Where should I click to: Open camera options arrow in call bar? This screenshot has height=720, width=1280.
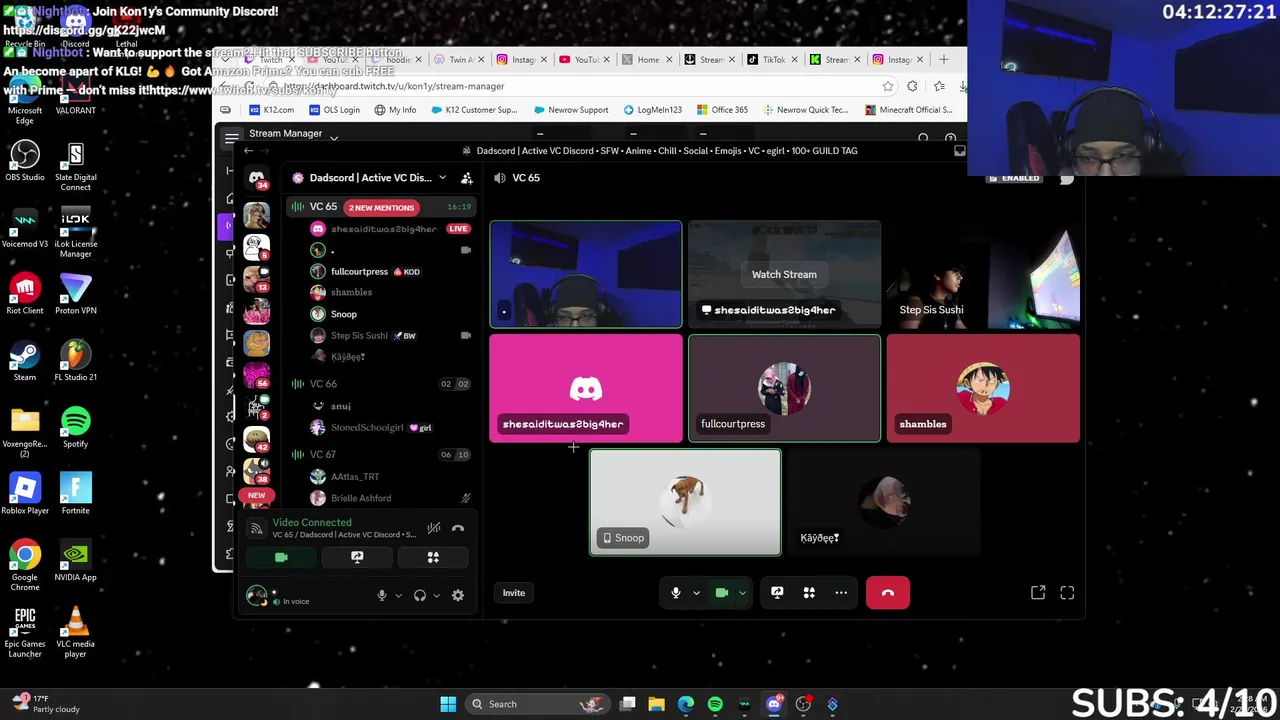pyautogui.click(x=742, y=593)
